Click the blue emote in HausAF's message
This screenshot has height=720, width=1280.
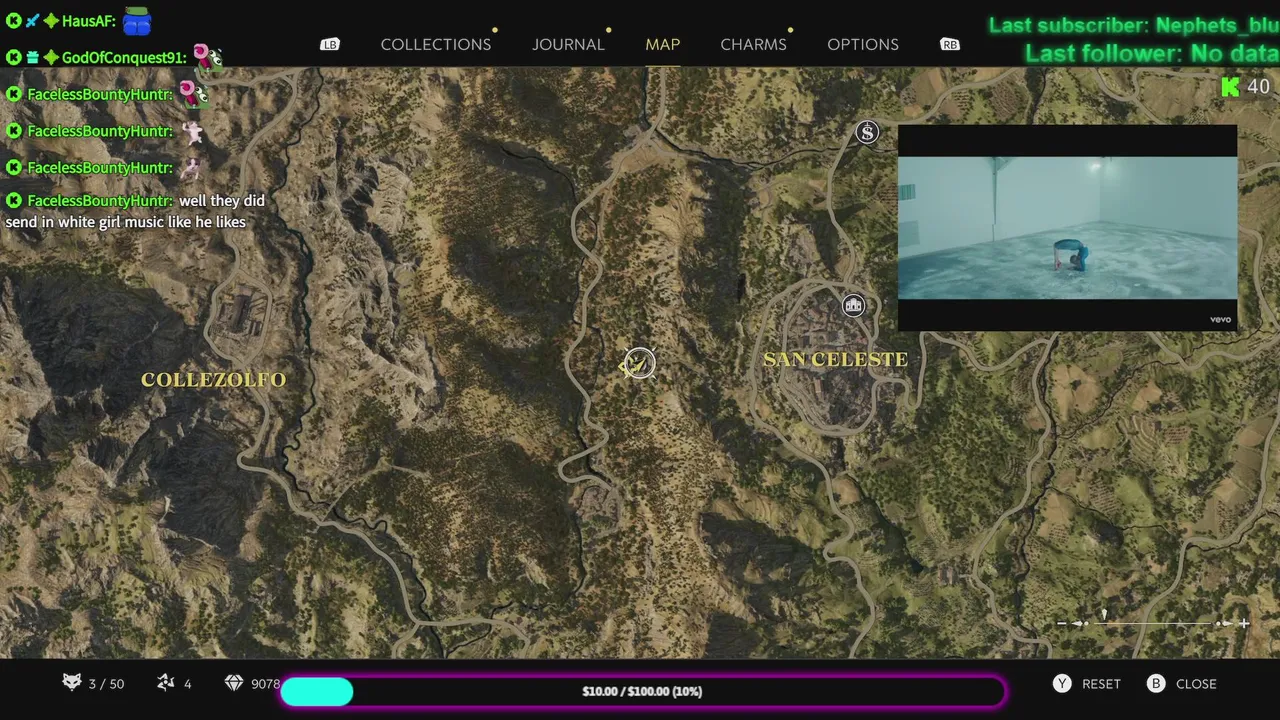(x=137, y=20)
